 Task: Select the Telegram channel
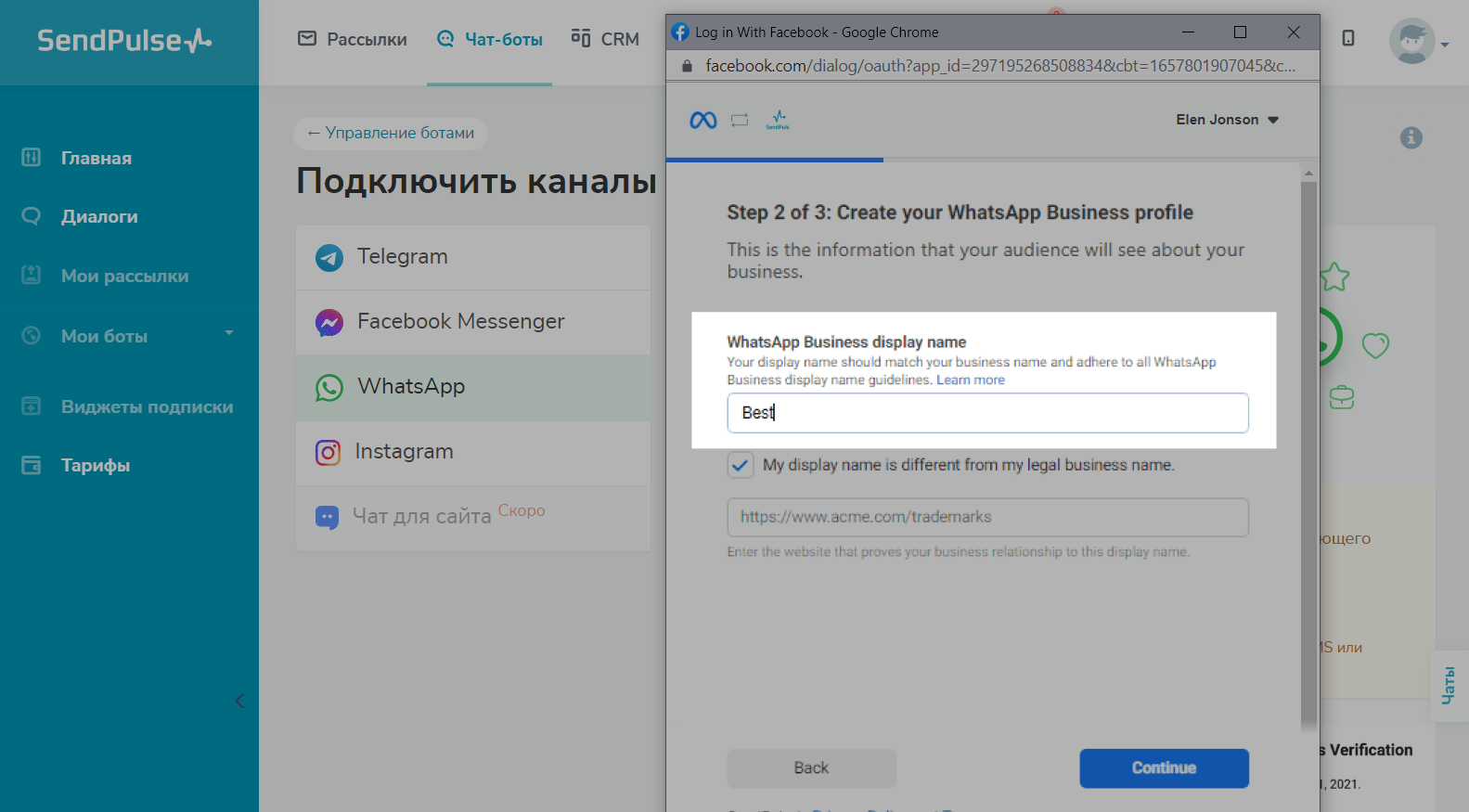pyautogui.click(x=473, y=257)
